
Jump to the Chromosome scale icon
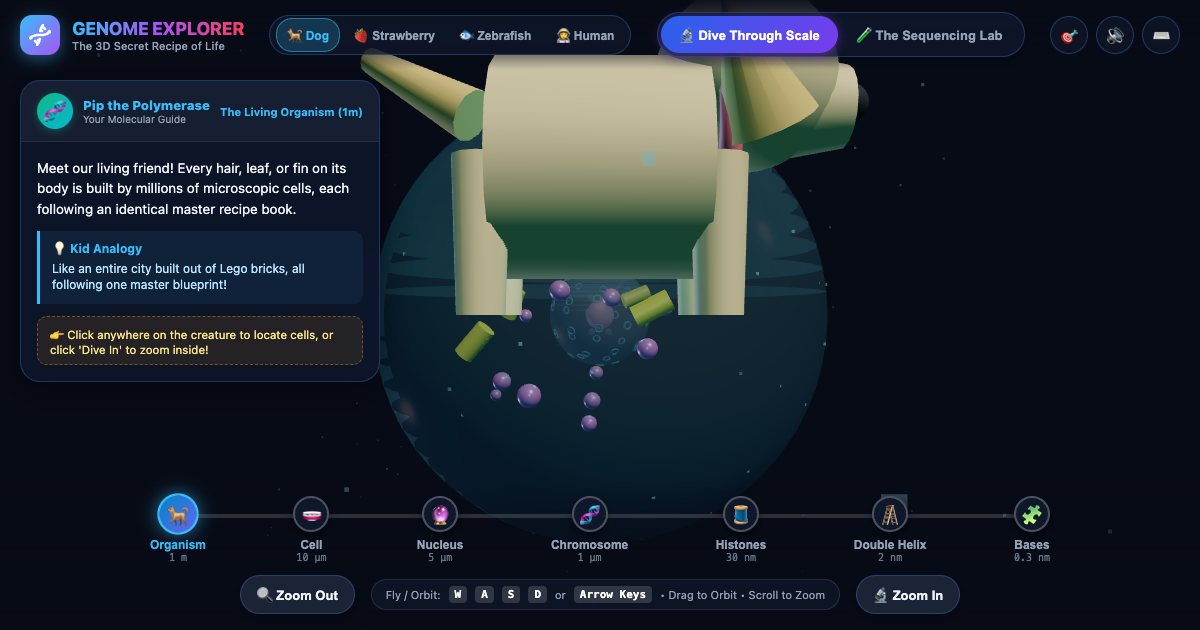click(x=590, y=515)
